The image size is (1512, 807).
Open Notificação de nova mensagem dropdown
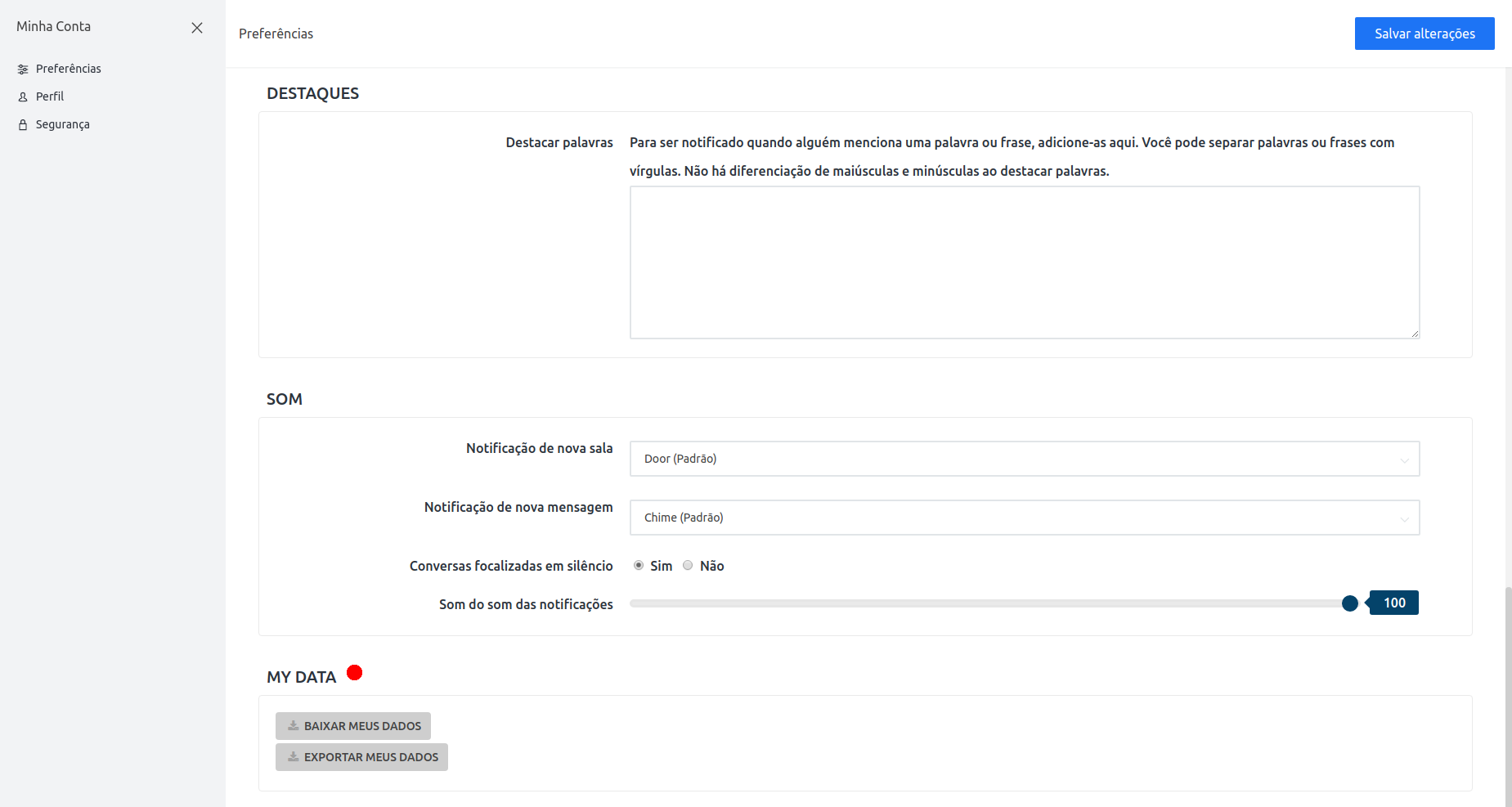(x=1025, y=518)
